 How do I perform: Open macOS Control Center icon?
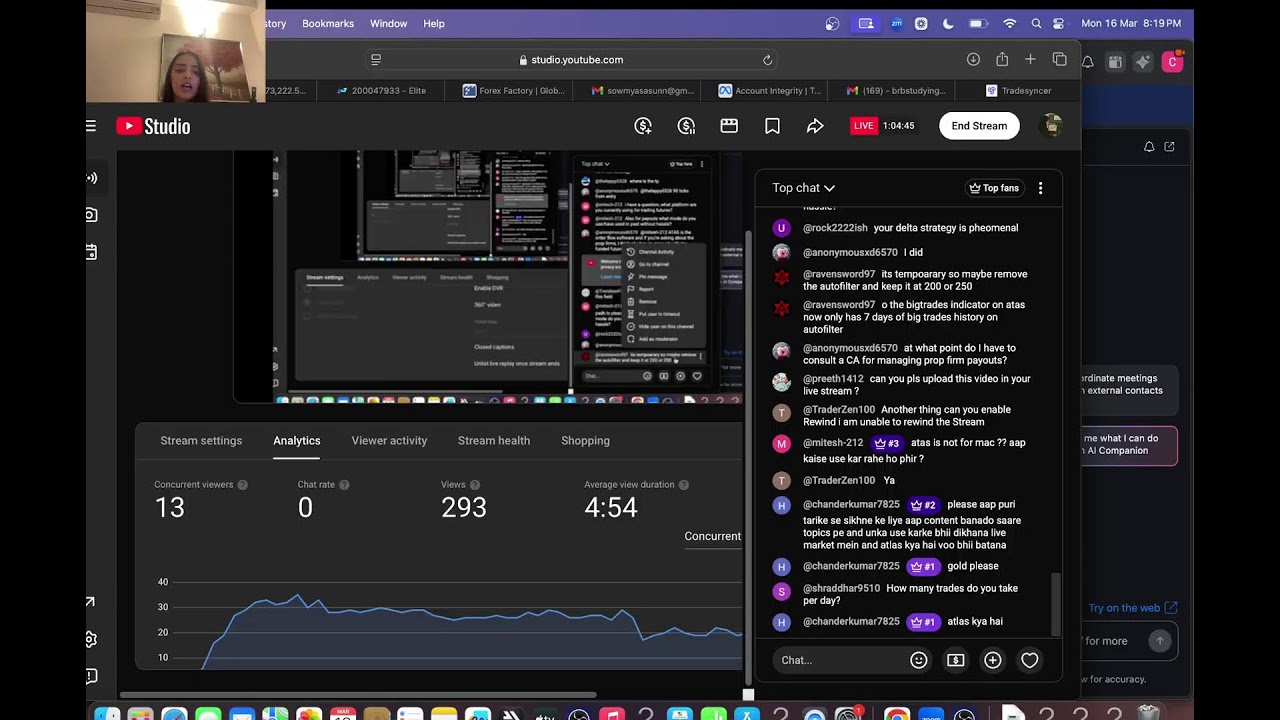[x=1059, y=23]
